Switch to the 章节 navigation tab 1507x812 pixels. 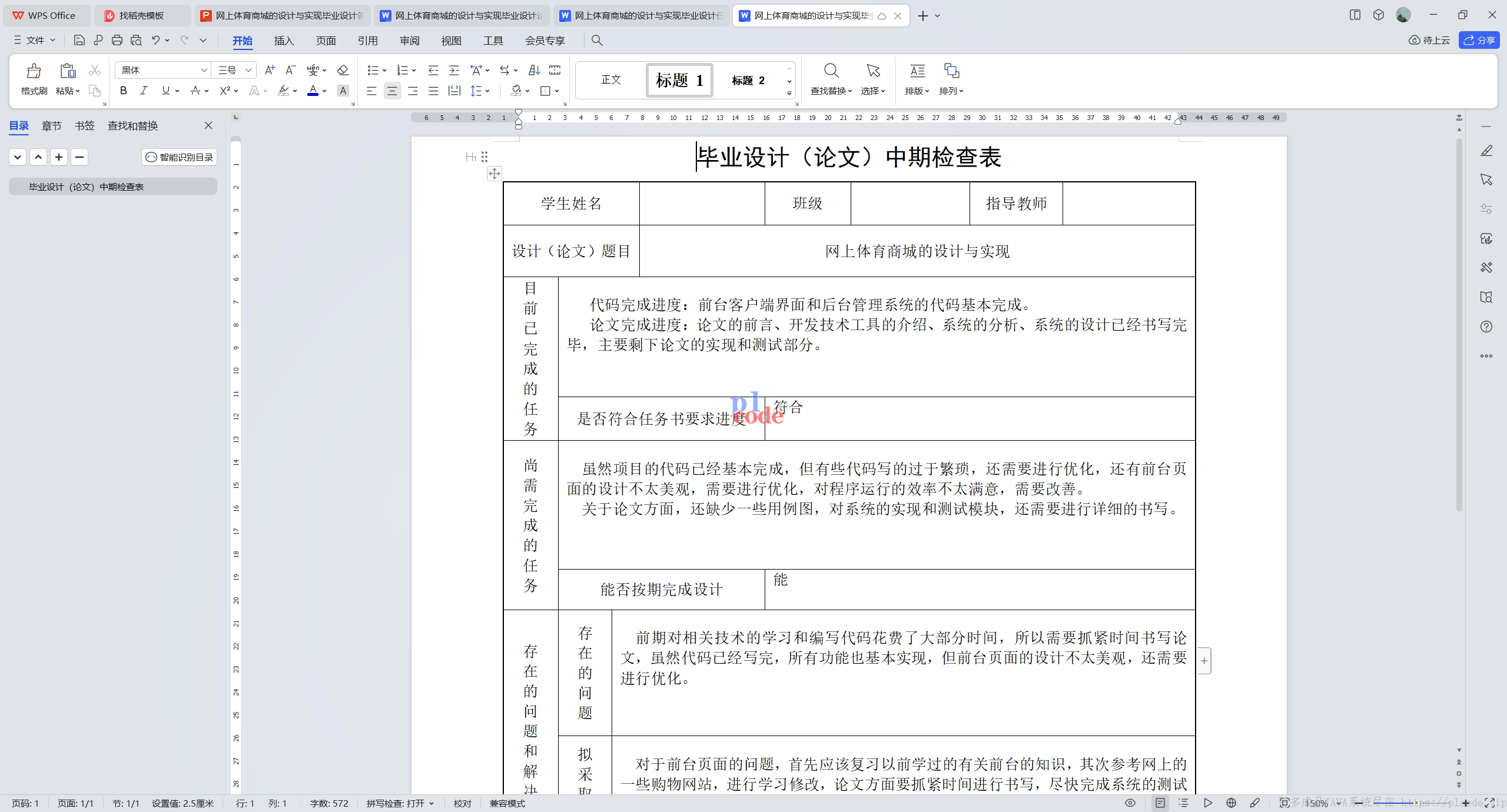pyautogui.click(x=52, y=125)
